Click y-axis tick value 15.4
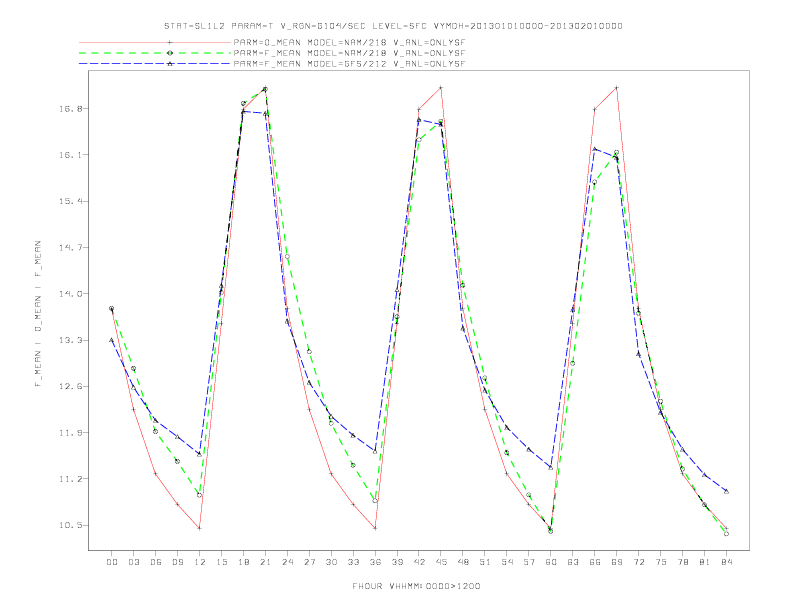792x612 pixels. [x=70, y=201]
